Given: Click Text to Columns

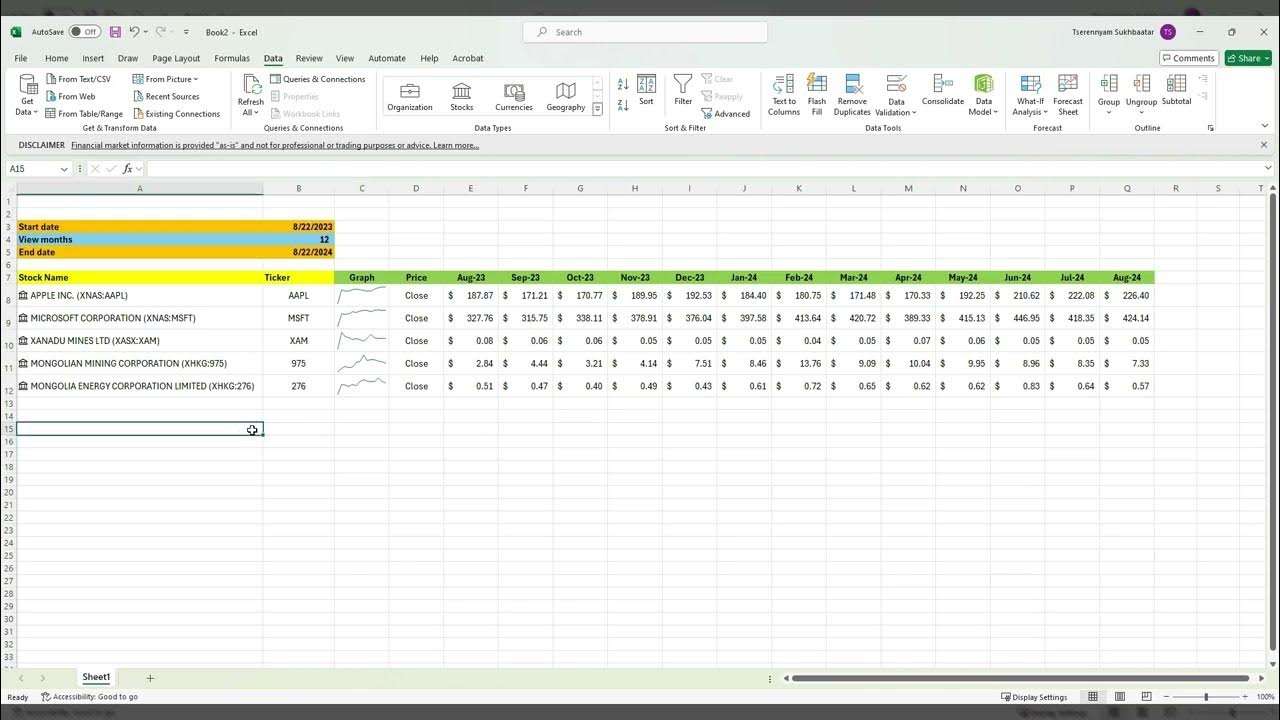Looking at the screenshot, I should [x=784, y=95].
